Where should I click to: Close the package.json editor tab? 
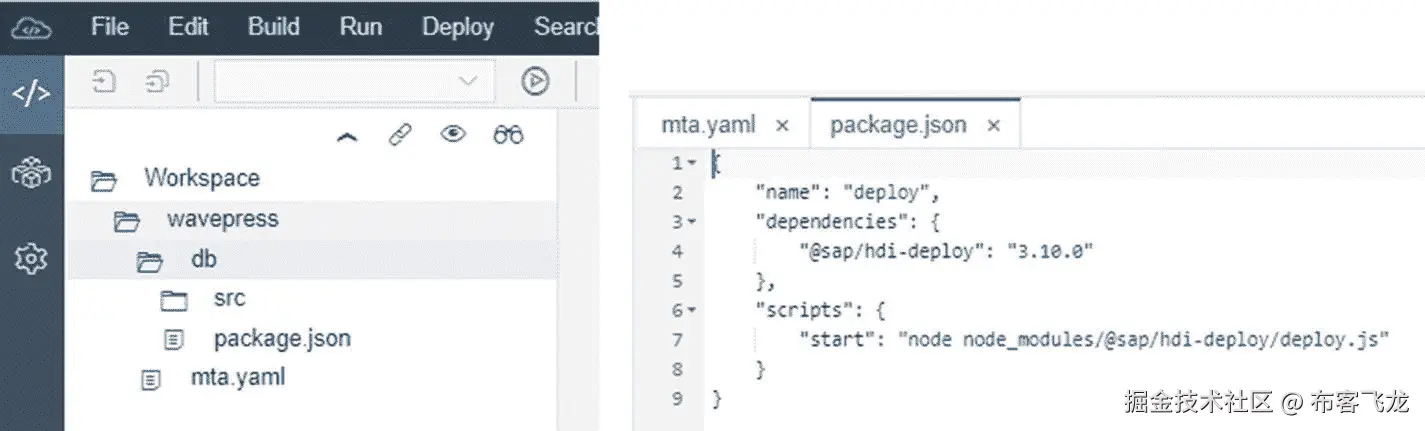993,126
